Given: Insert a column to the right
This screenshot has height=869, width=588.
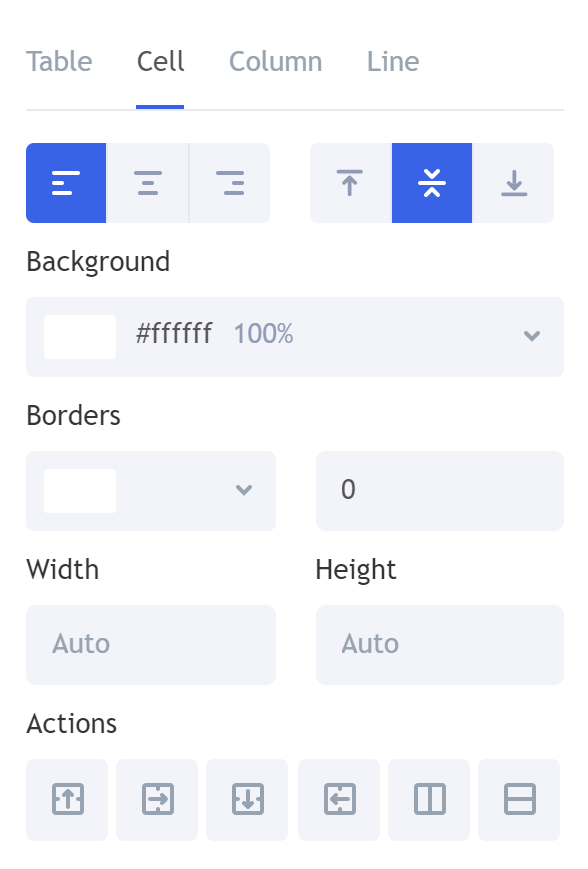Looking at the screenshot, I should (157, 799).
